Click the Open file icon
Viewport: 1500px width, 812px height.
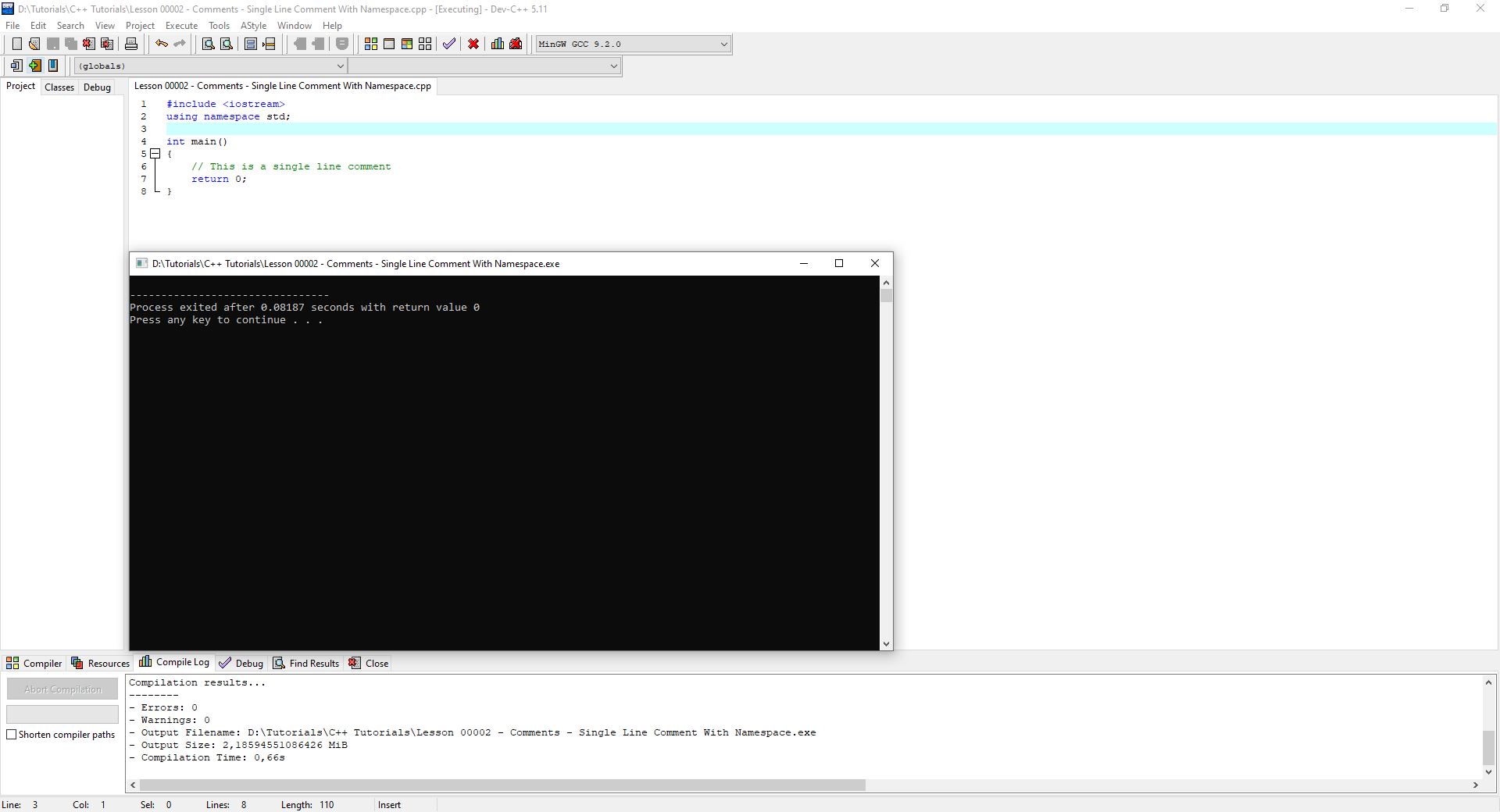pos(34,45)
